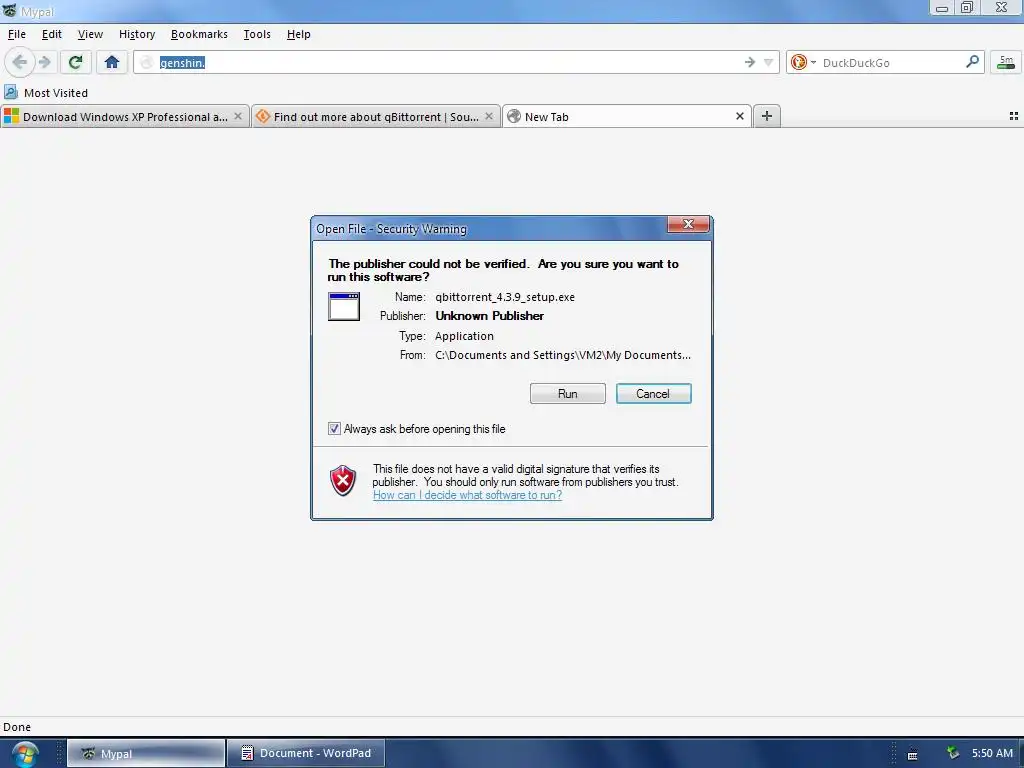Minimize the Mypal browser window

point(942,8)
